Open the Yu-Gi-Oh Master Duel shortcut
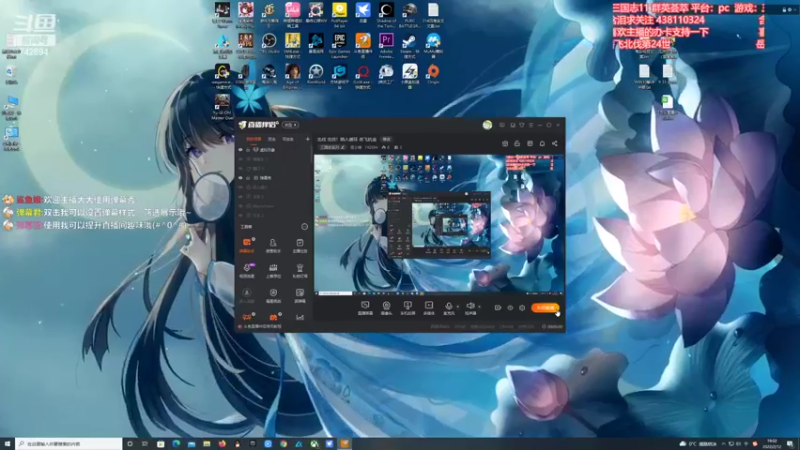The height and width of the screenshot is (450, 800). pos(222,107)
